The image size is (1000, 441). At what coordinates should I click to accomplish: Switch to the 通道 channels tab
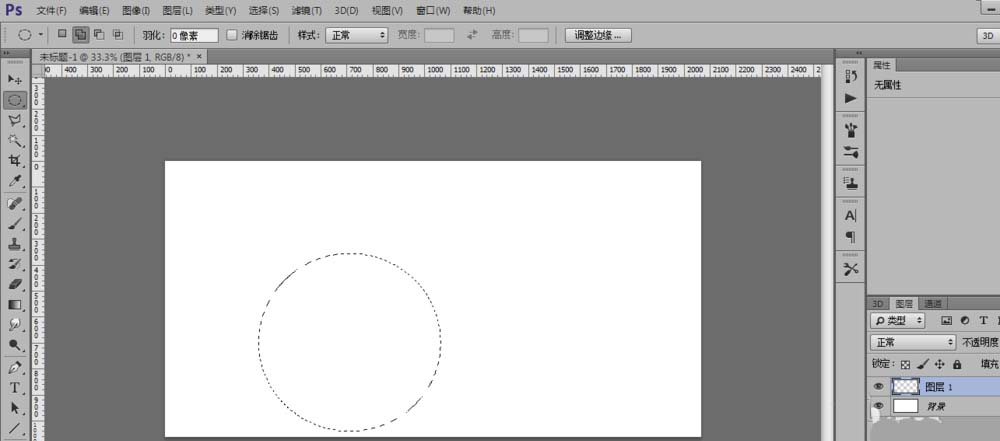point(932,303)
